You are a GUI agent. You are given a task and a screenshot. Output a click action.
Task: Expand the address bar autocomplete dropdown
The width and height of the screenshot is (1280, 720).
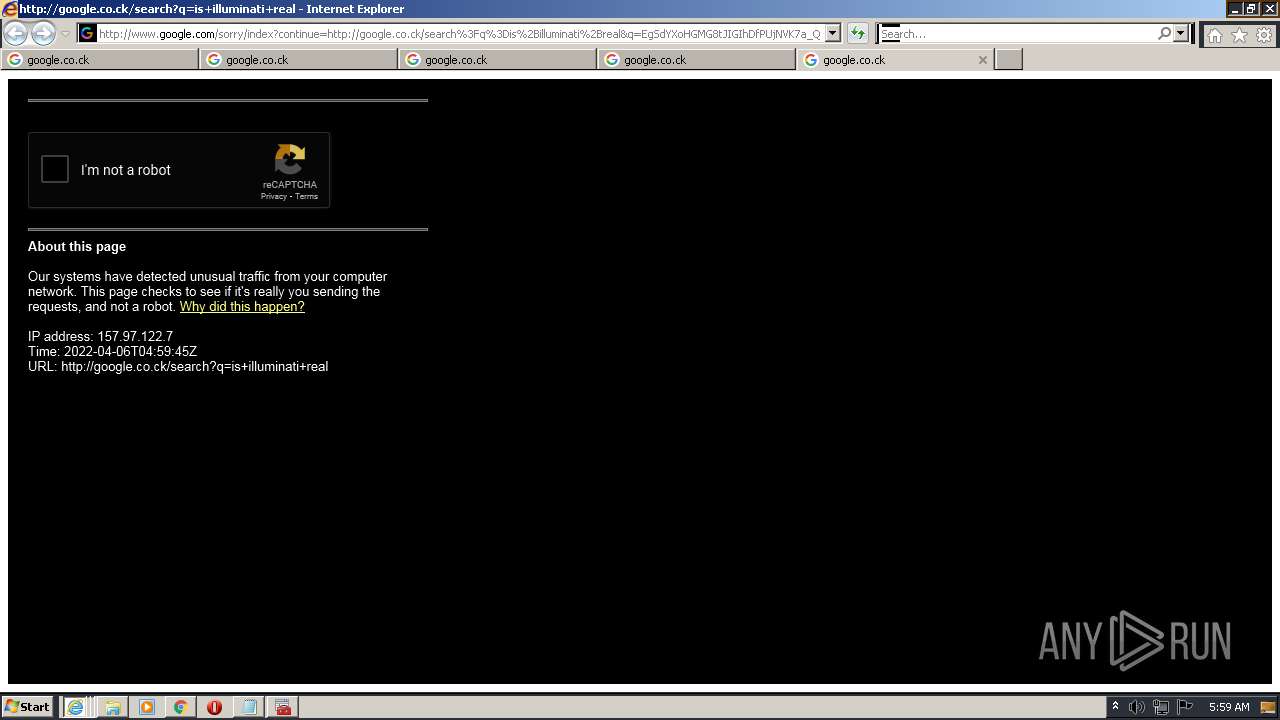(x=832, y=34)
